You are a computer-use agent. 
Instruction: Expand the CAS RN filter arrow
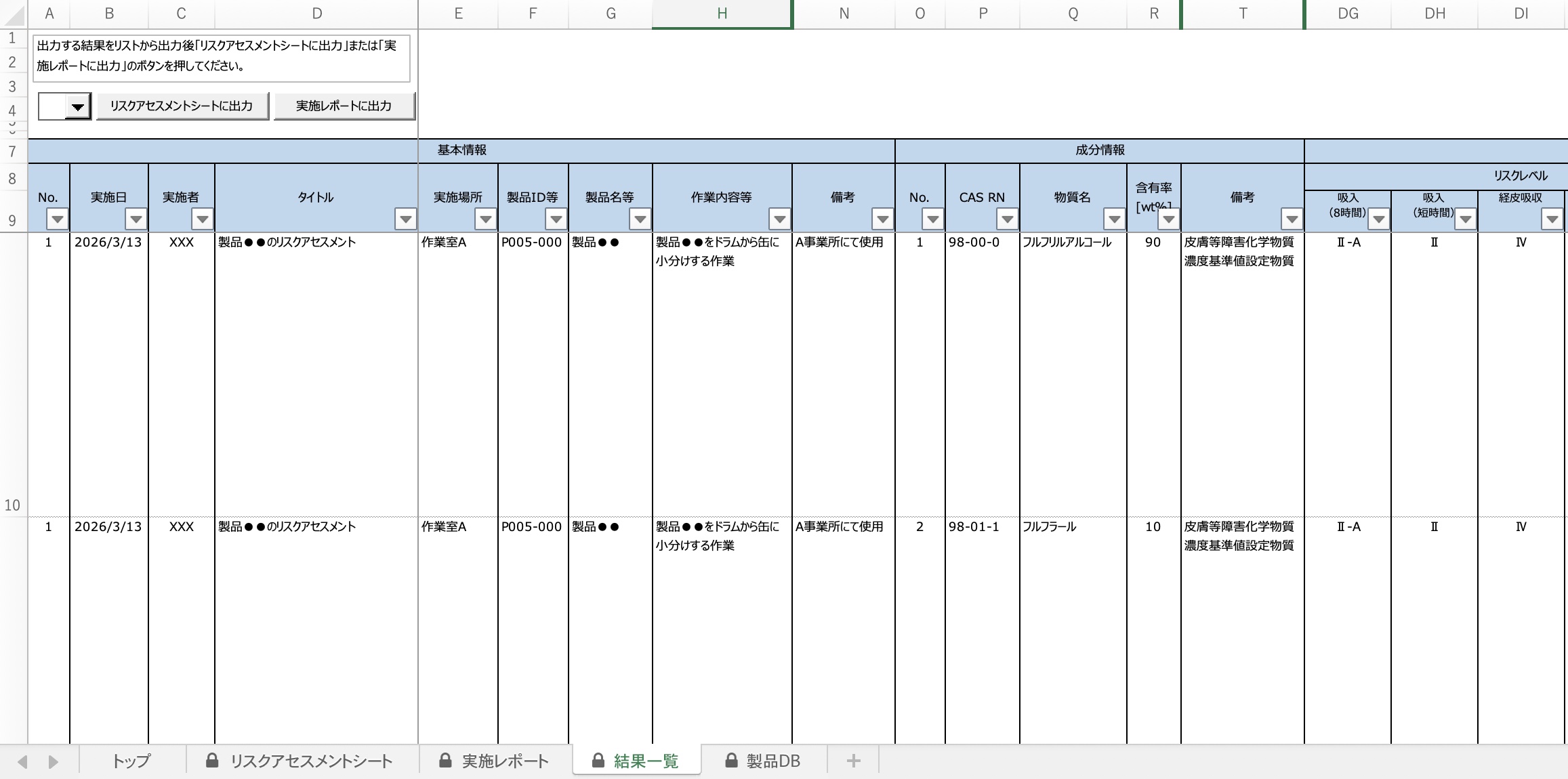pos(1007,219)
